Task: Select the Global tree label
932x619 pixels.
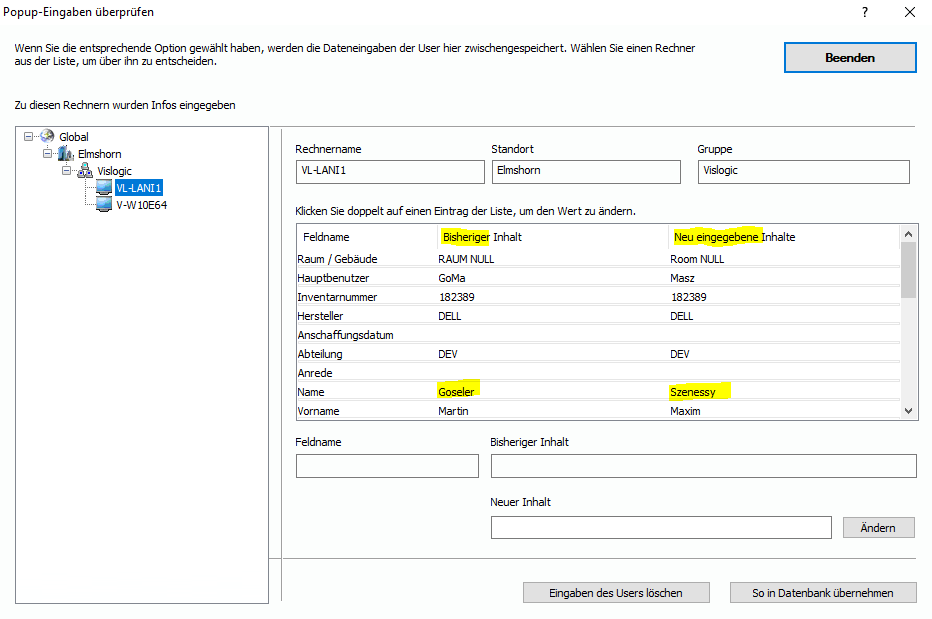Action: (74, 137)
